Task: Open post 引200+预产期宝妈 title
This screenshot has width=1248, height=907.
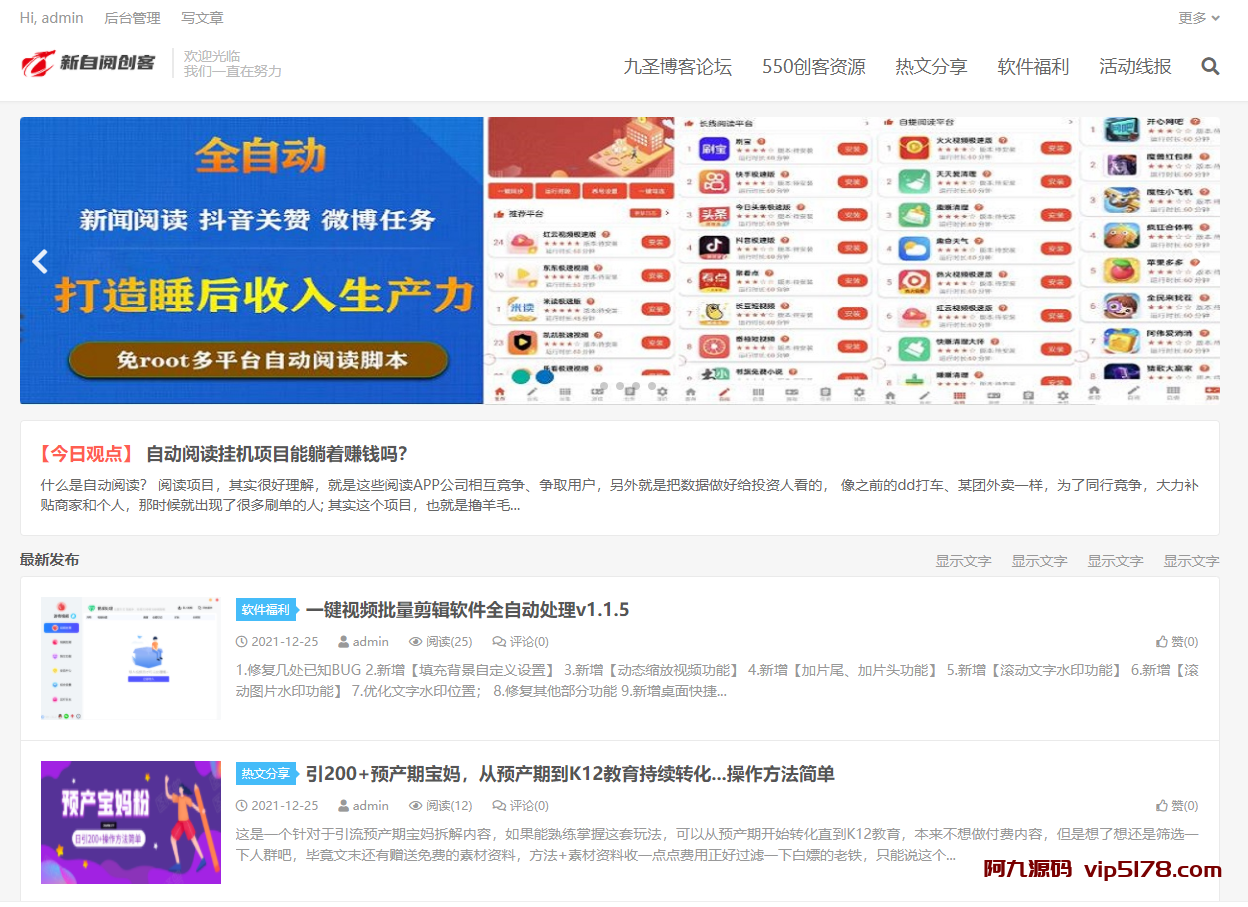Action: tap(570, 774)
